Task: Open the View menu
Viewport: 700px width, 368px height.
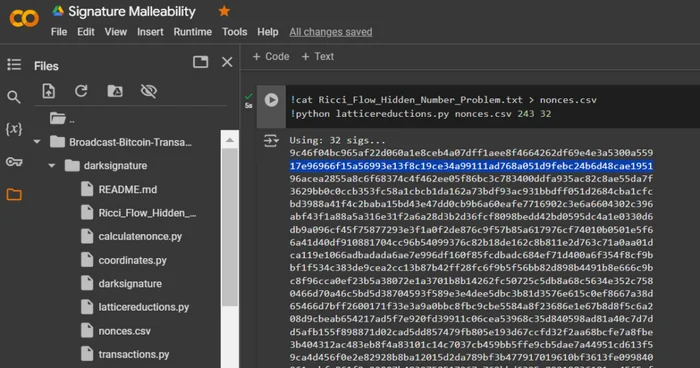Action: tap(116, 32)
